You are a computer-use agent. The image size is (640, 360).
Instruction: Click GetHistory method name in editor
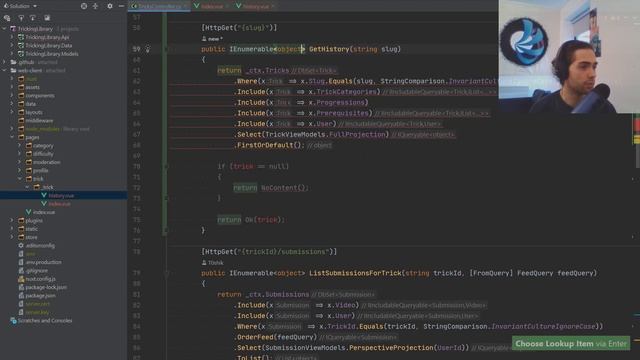pos(329,49)
